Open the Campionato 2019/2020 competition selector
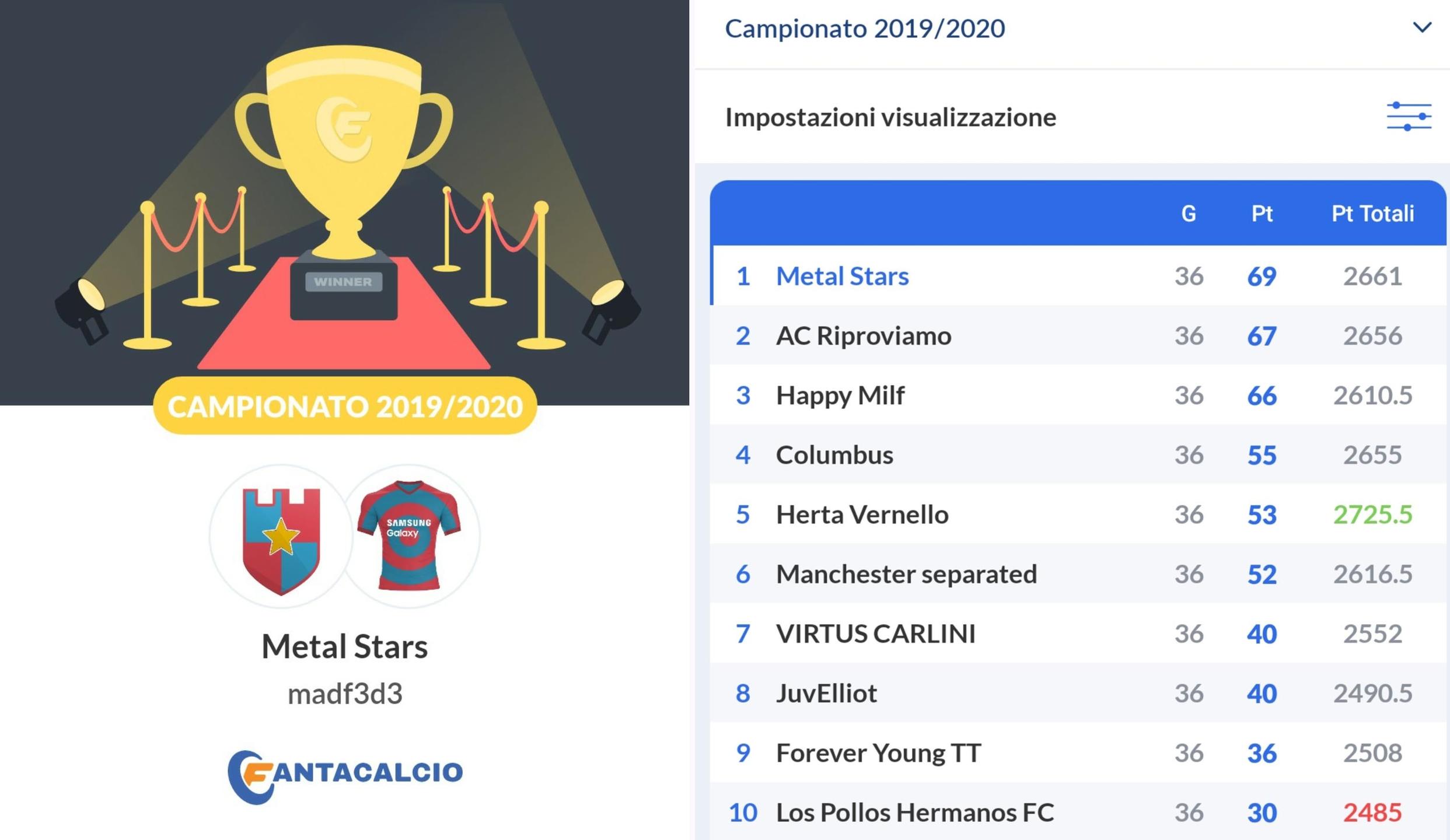This screenshot has height=840, width=1450. click(x=865, y=29)
